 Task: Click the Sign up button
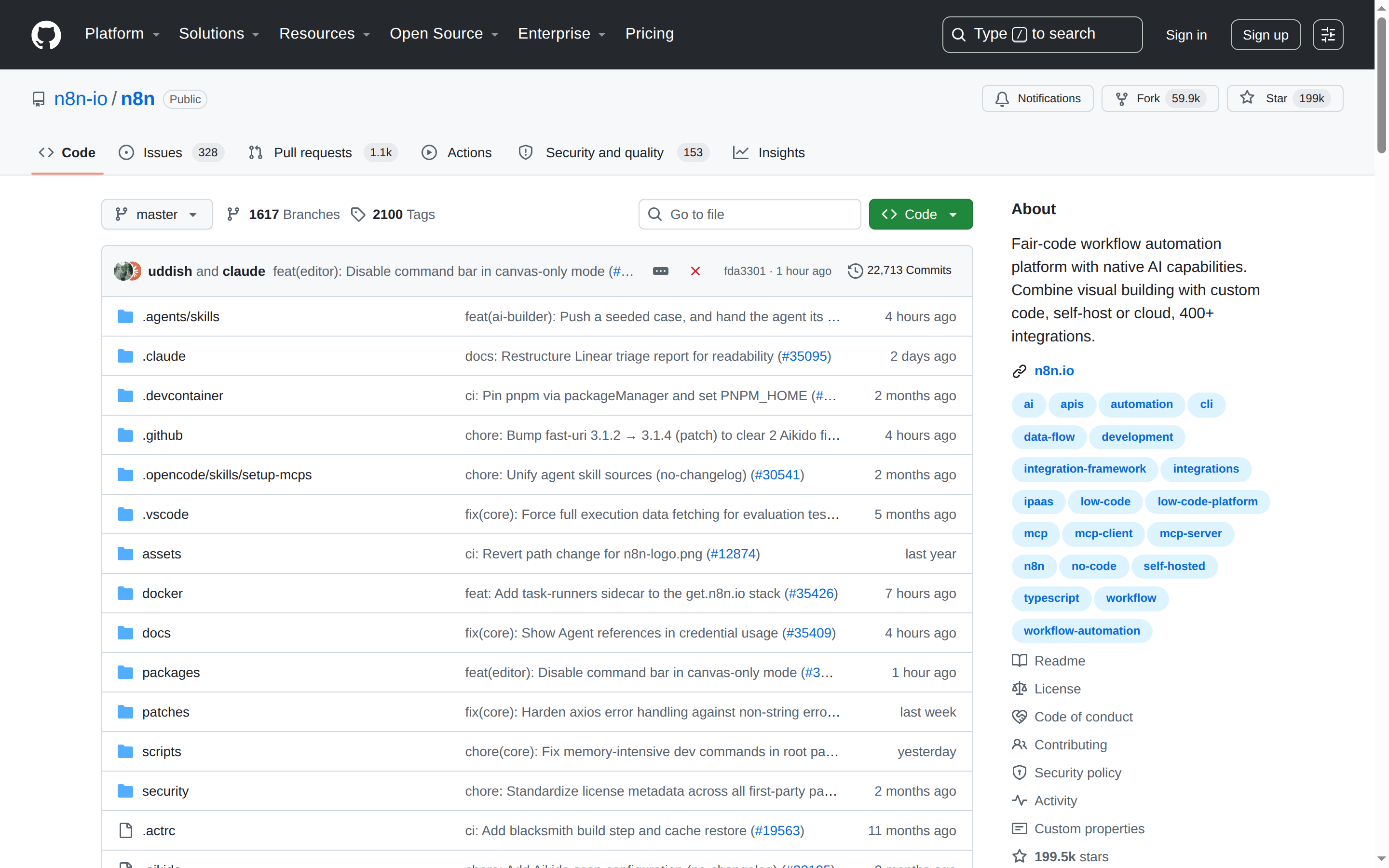1265,35
